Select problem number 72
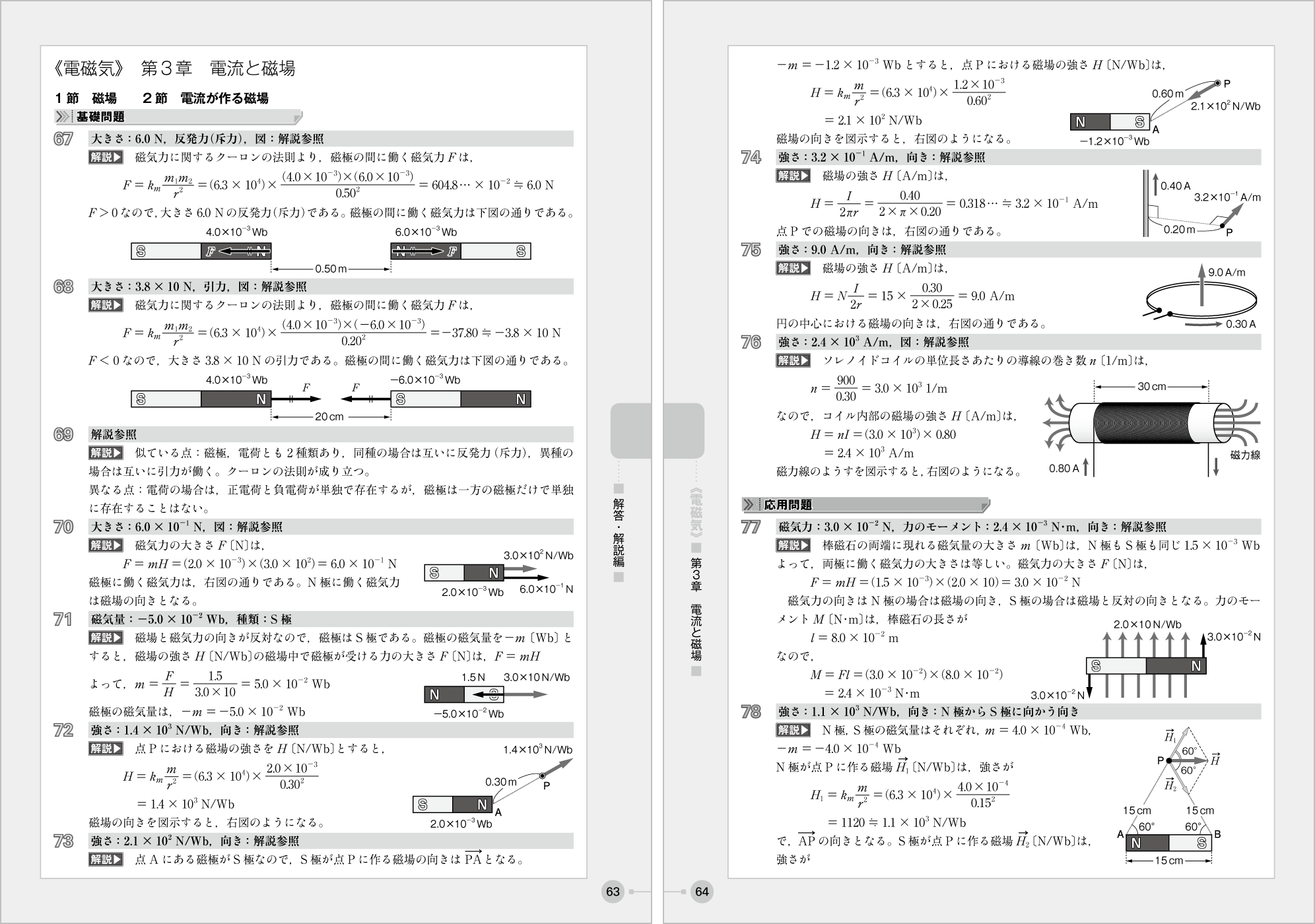The width and height of the screenshot is (1315, 924). (x=63, y=731)
